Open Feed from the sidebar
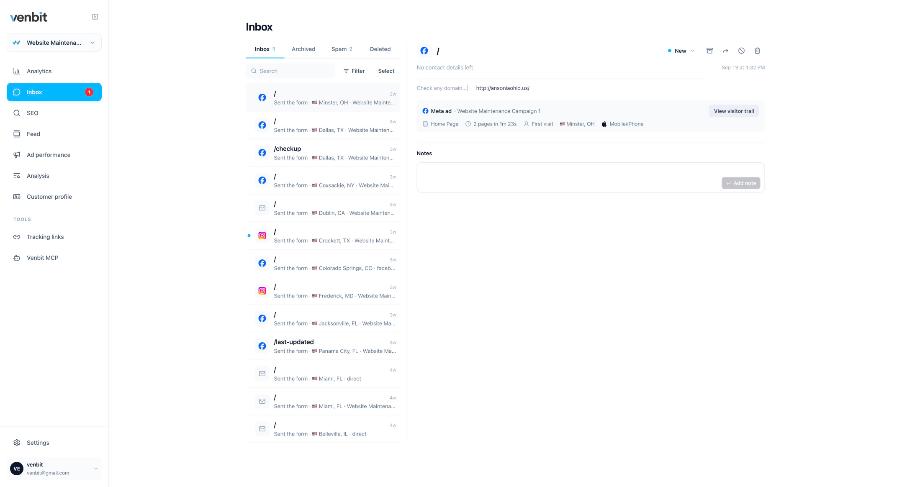This screenshot has width=902, height=487. (x=54, y=134)
